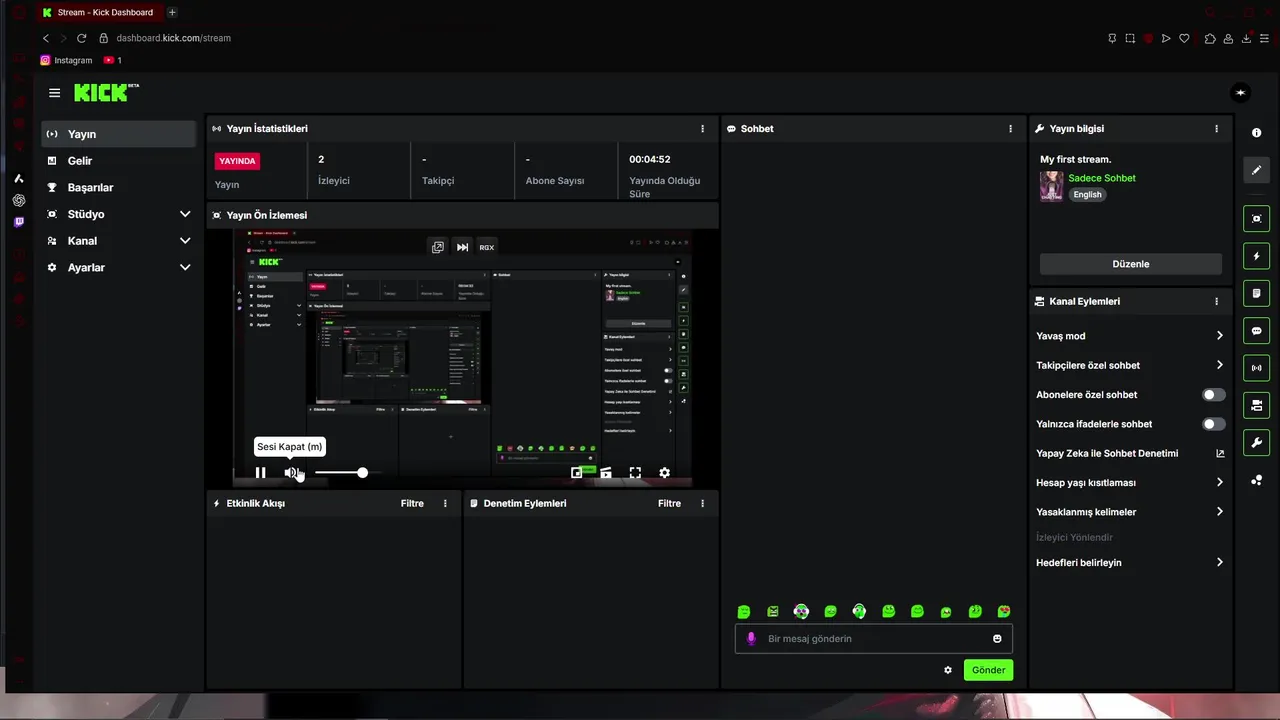Go back in browser toolbar
The width and height of the screenshot is (1280, 720).
45,38
